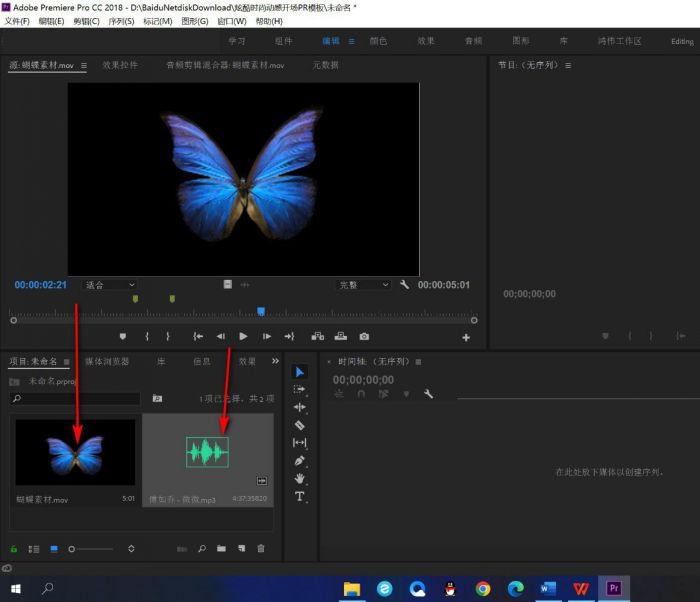Image resolution: width=700 pixels, height=602 pixels.
Task: Click the Add Marker button in source monitor
Action: coord(122,337)
